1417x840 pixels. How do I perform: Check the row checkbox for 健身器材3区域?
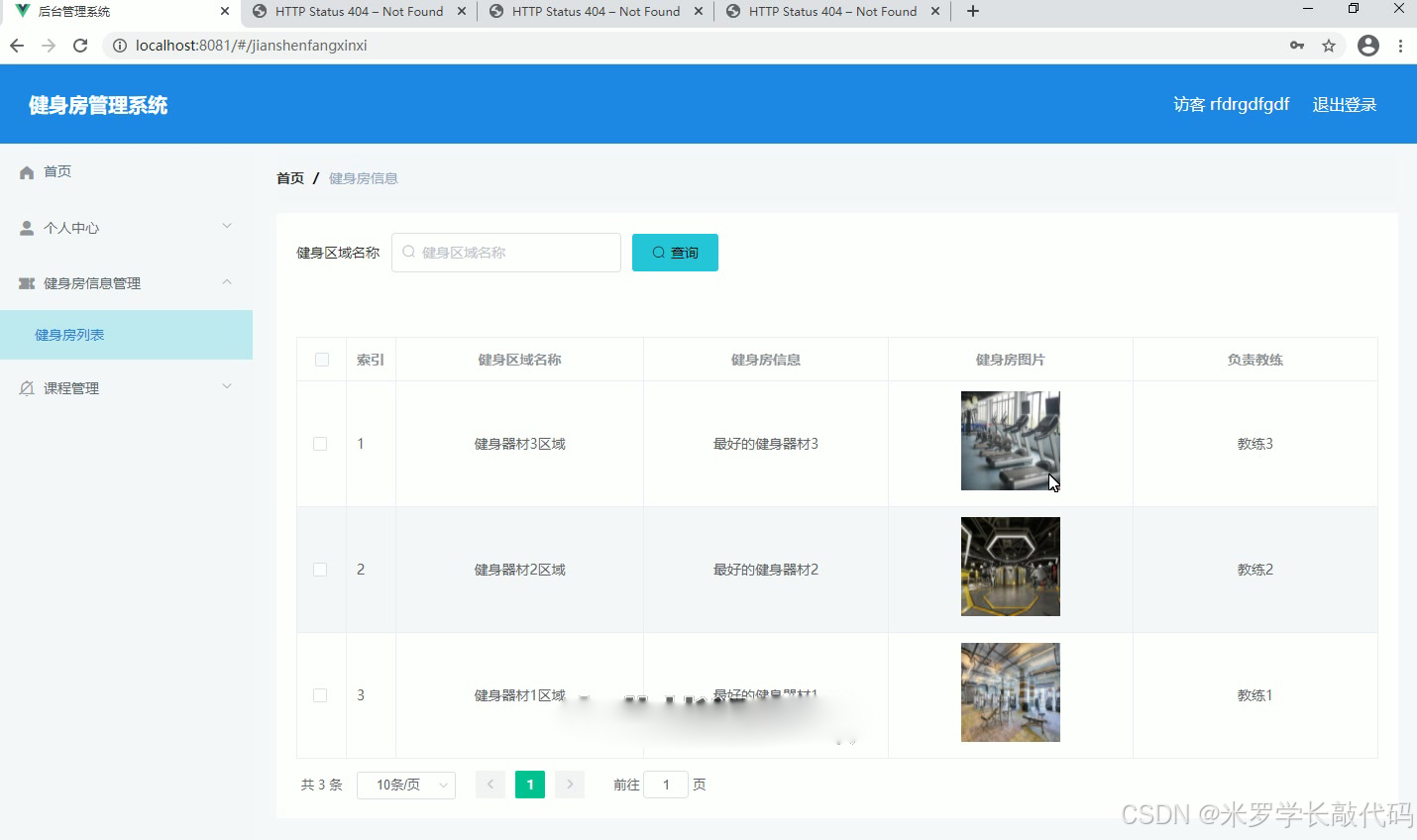click(320, 443)
